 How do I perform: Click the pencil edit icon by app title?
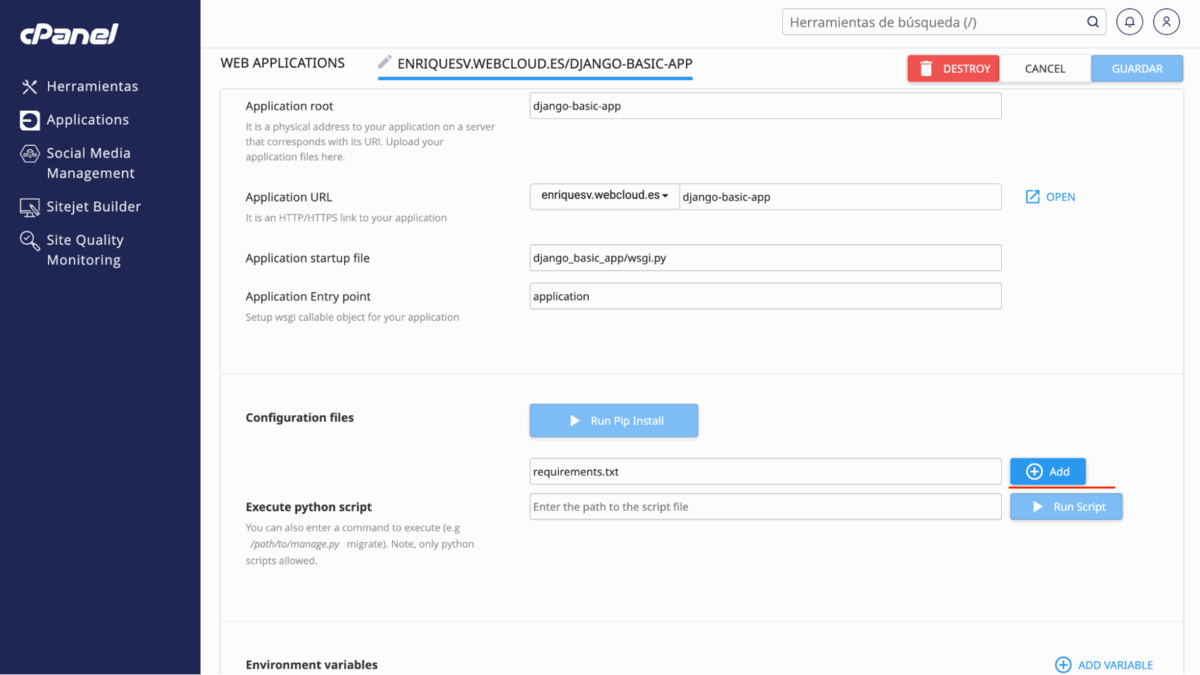(x=385, y=63)
